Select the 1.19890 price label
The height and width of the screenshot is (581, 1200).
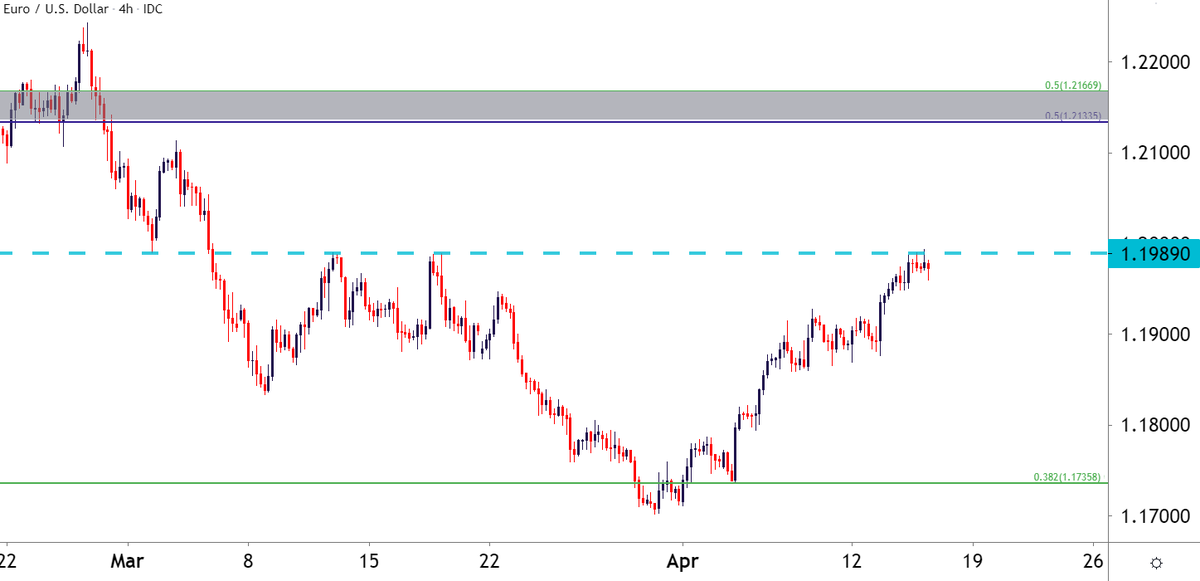click(x=1155, y=254)
